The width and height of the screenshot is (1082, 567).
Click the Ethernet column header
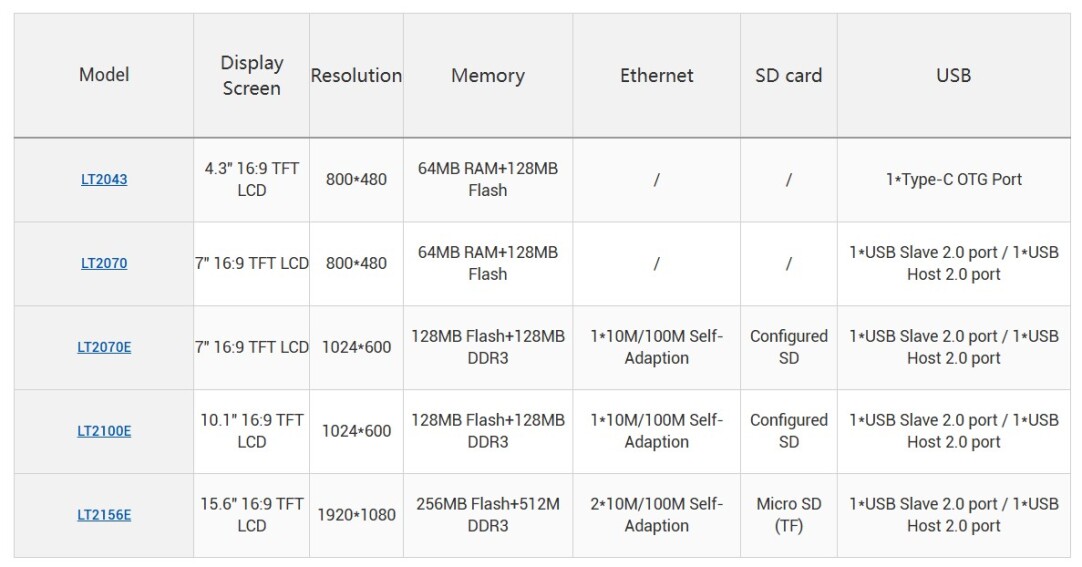click(x=657, y=75)
